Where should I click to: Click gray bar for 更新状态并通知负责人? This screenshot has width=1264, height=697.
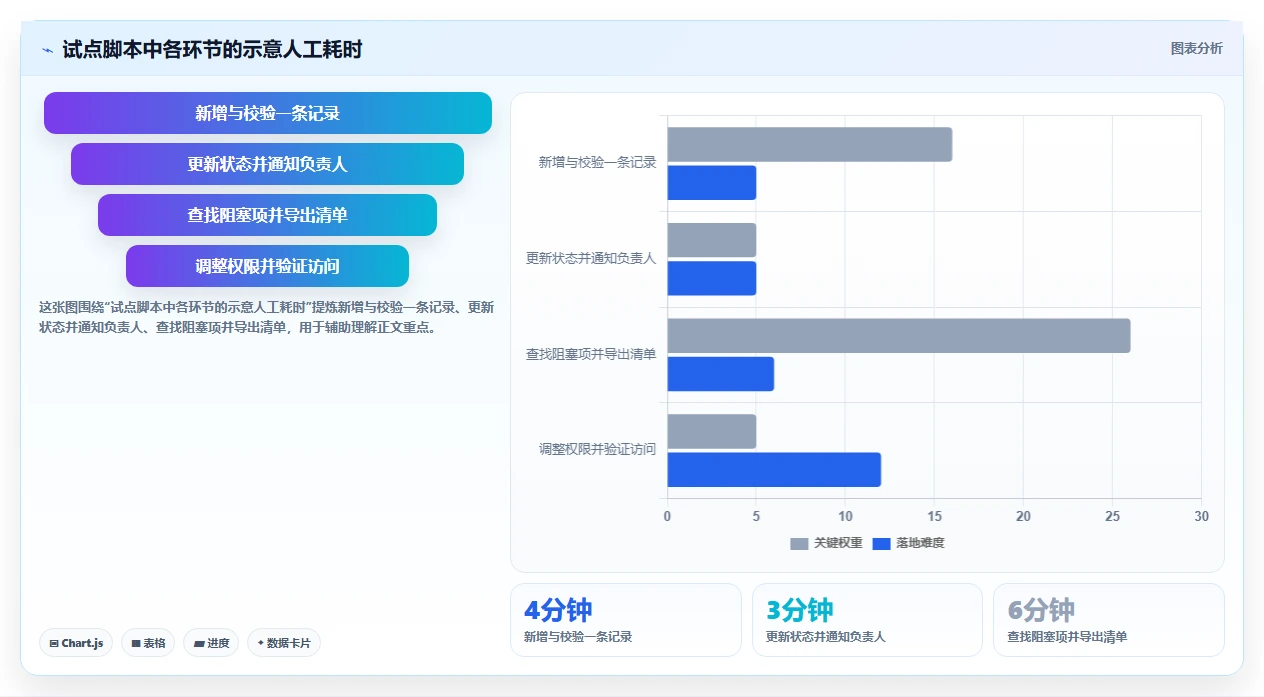point(712,240)
